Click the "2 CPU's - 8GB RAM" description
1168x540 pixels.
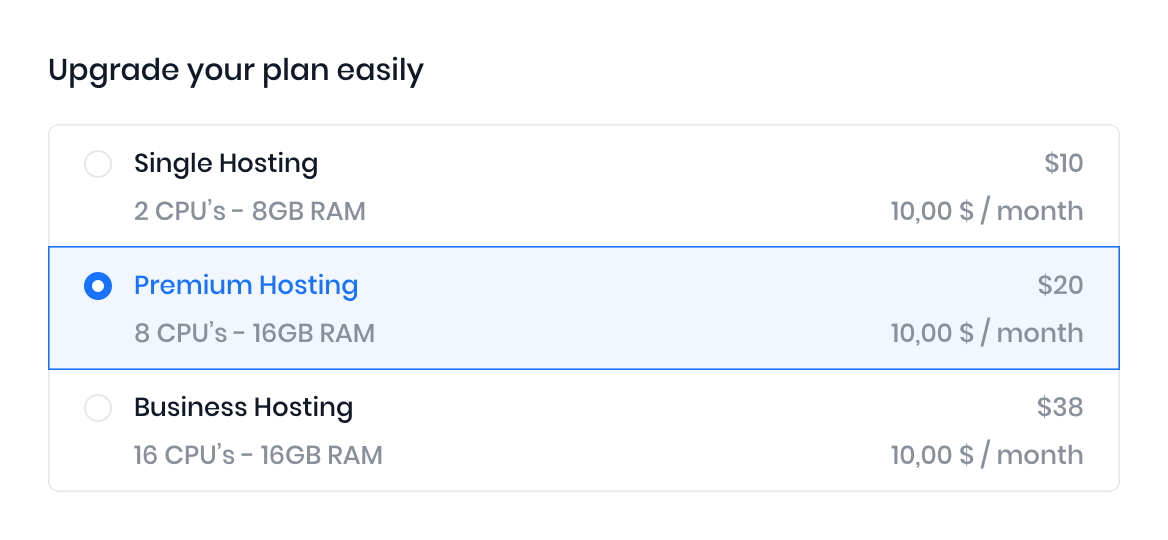(250, 211)
